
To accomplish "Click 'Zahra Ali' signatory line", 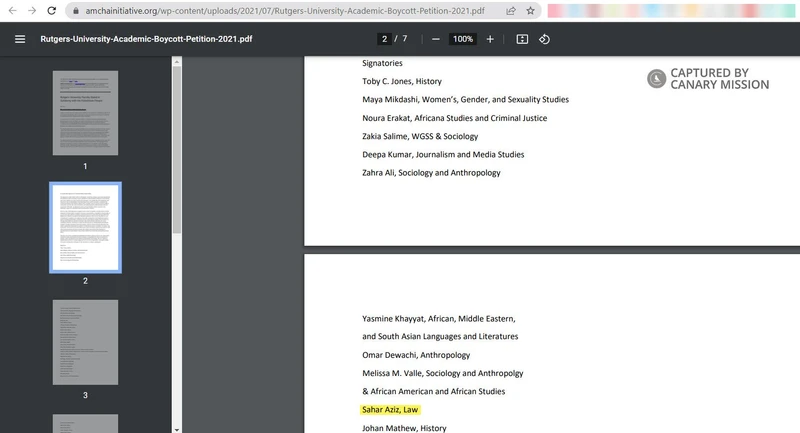I will (x=431, y=173).
